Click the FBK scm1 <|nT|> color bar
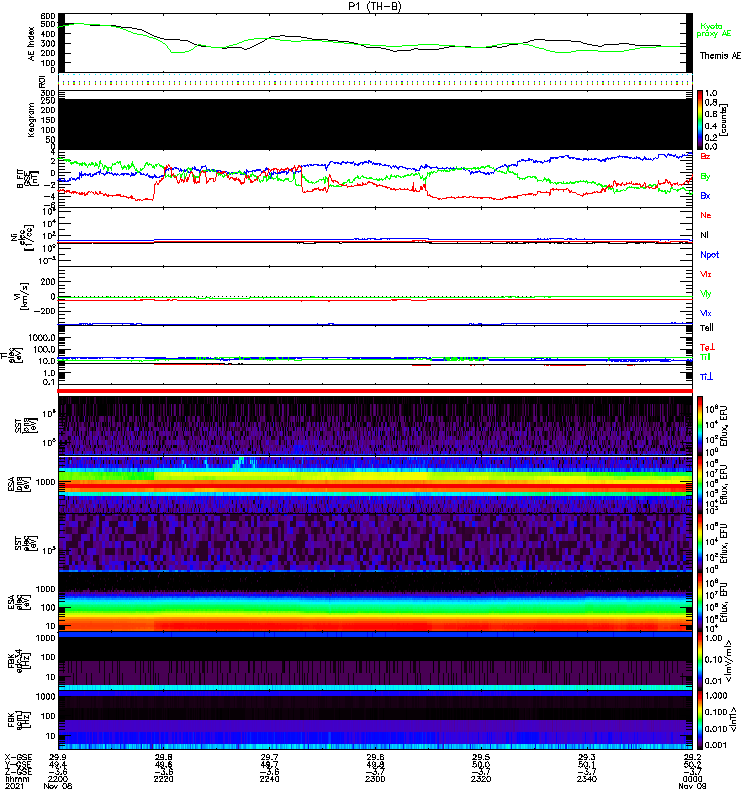Screen dimensions: 750x800 [x=700, y=719]
